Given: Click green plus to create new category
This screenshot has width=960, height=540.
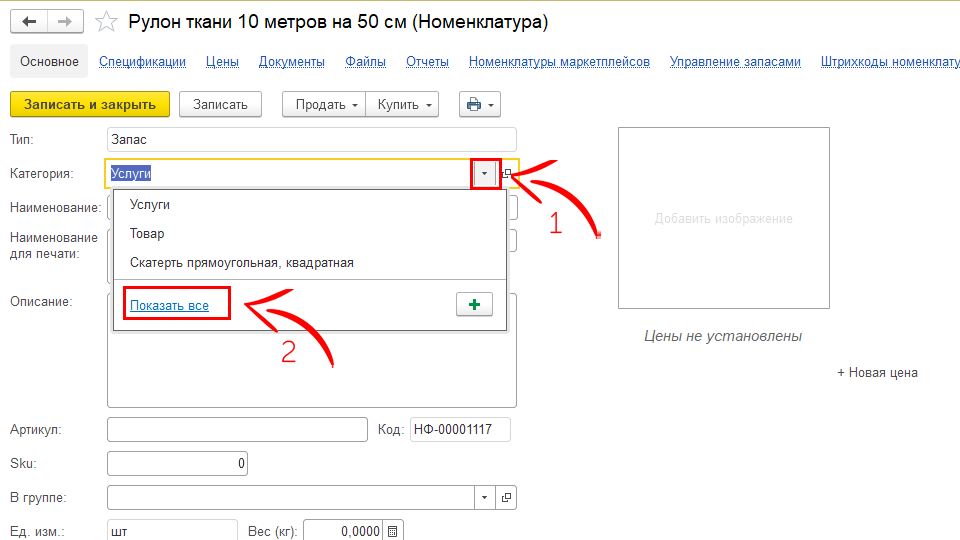Looking at the screenshot, I should [x=474, y=305].
